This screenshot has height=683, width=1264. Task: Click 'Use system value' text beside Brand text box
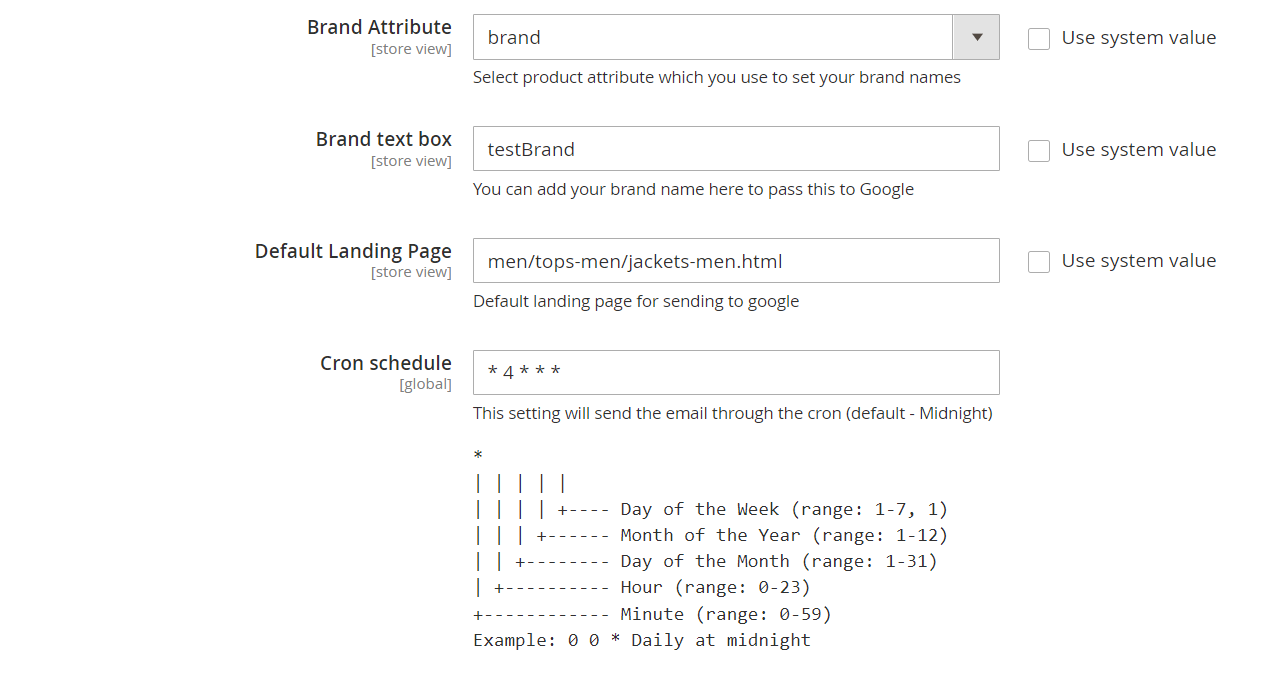1138,150
